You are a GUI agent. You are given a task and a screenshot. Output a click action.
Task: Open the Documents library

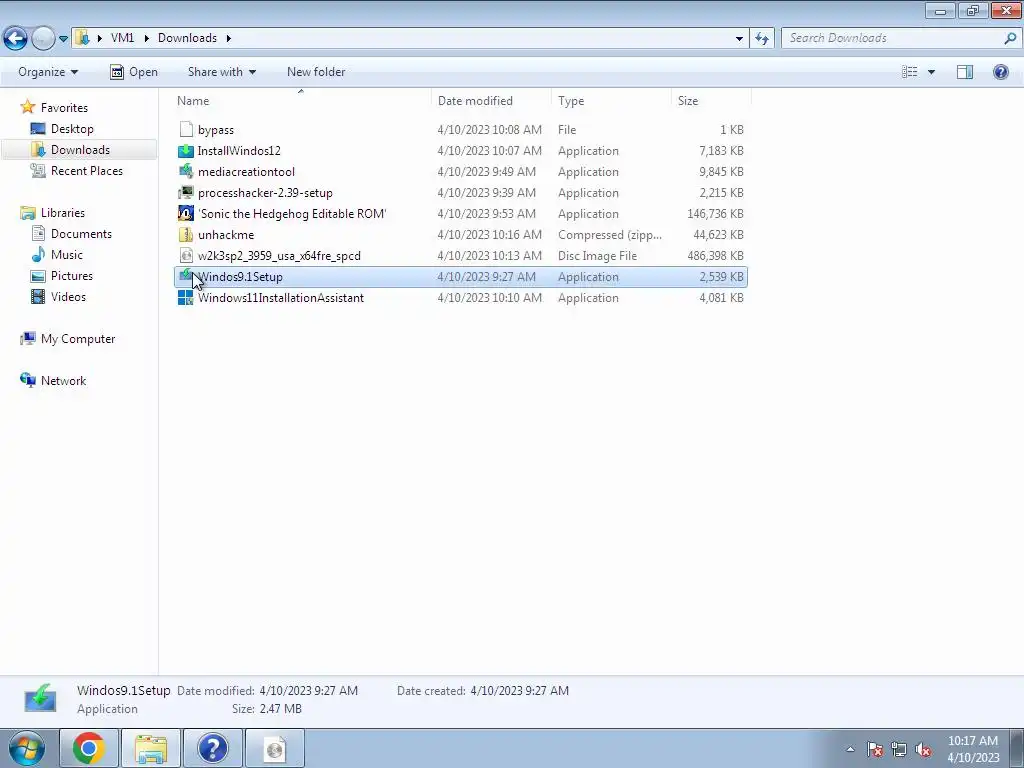tap(81, 234)
